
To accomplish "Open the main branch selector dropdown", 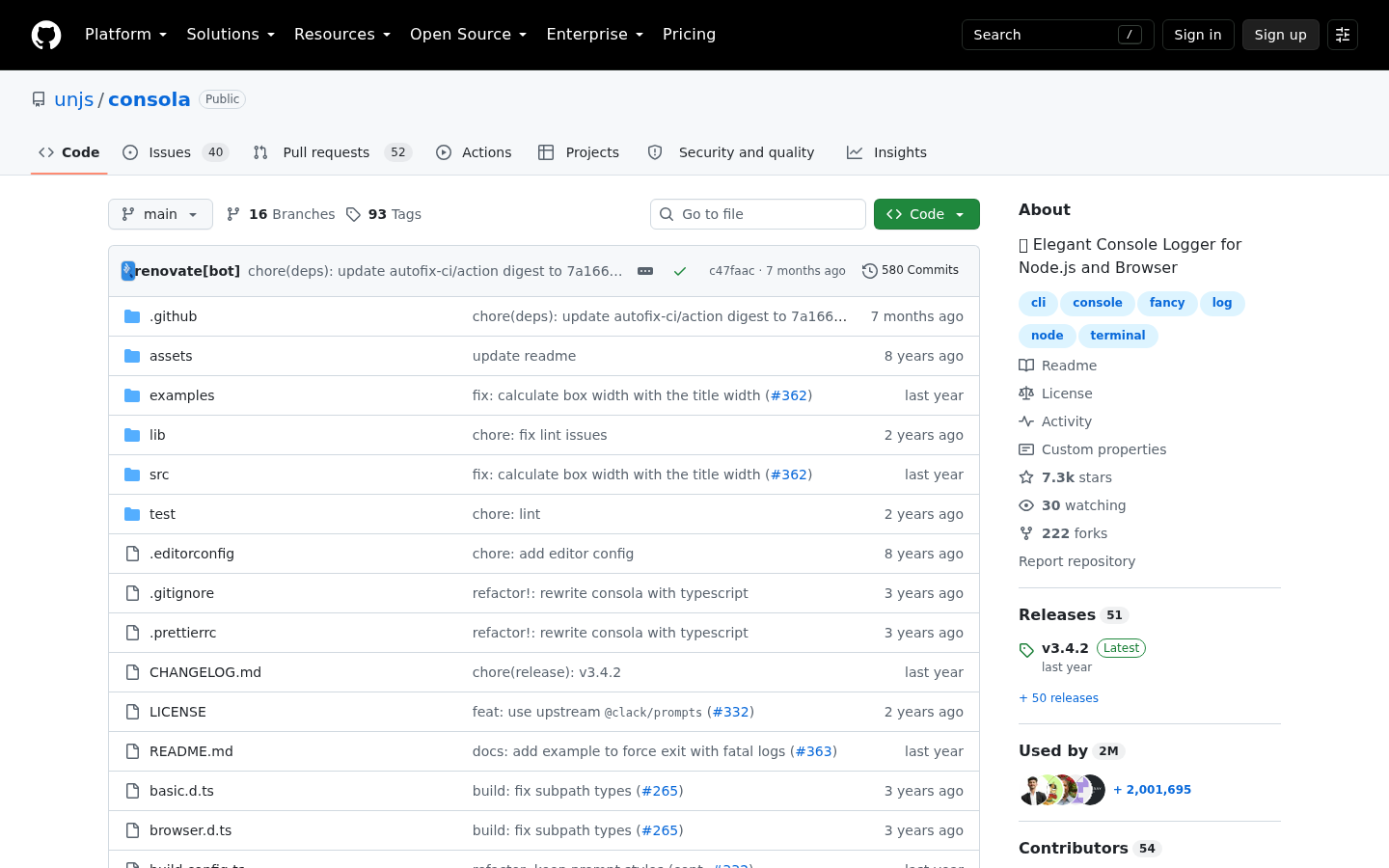I will tap(160, 214).
